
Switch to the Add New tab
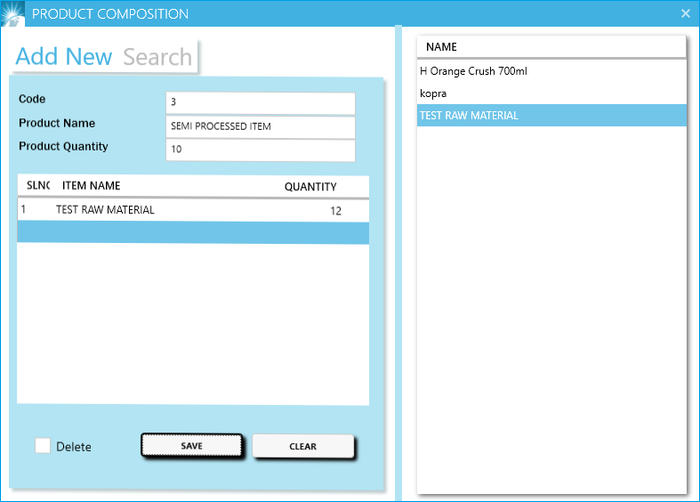(x=64, y=57)
